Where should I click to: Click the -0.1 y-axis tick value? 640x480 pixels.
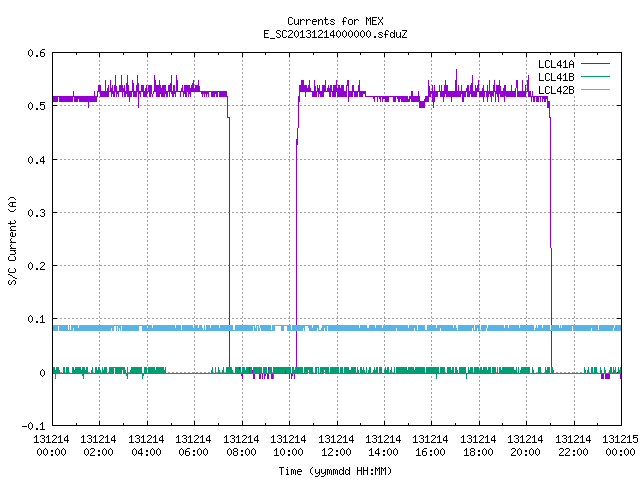tap(33, 426)
